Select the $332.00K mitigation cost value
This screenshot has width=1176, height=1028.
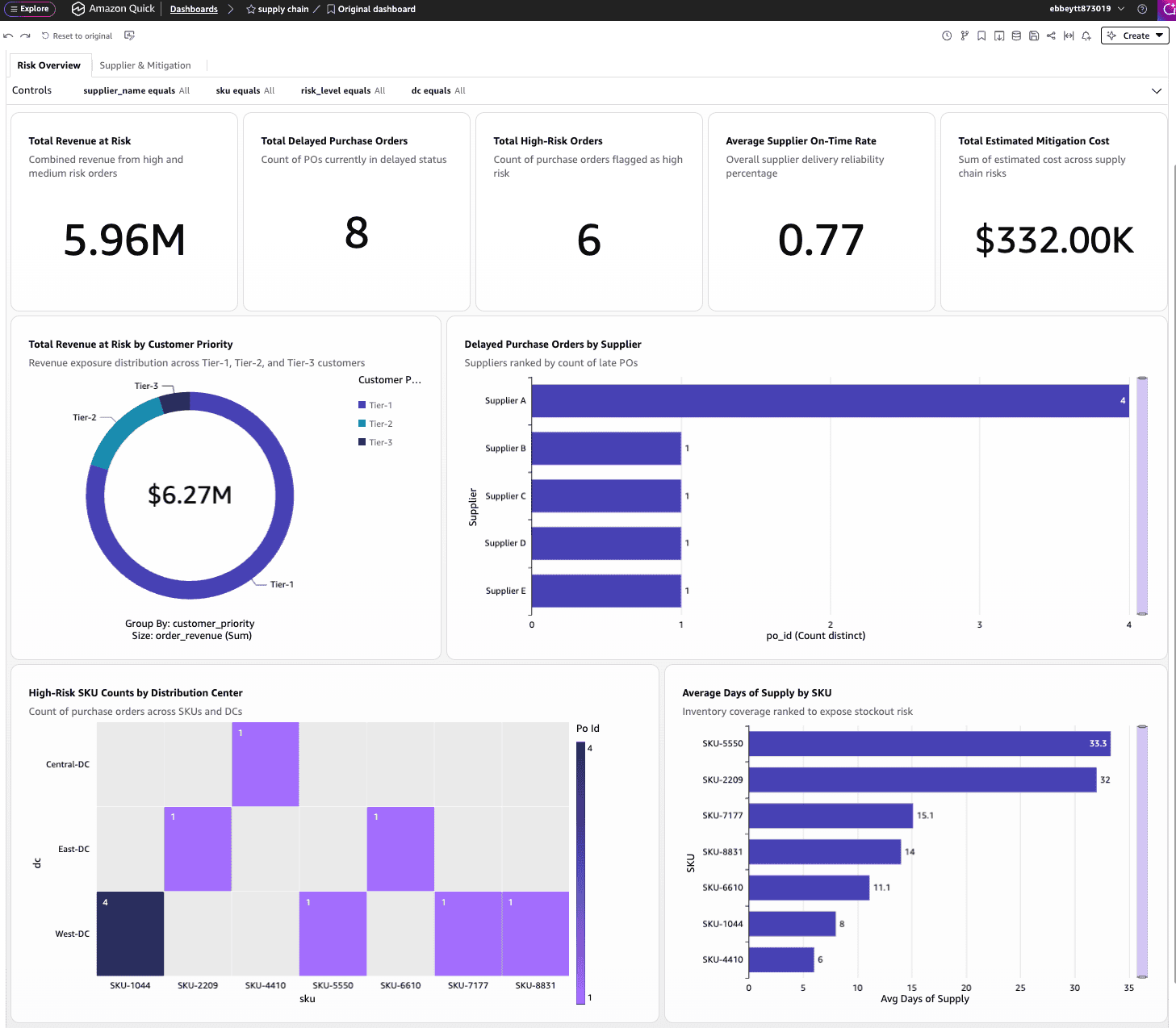click(x=1054, y=240)
